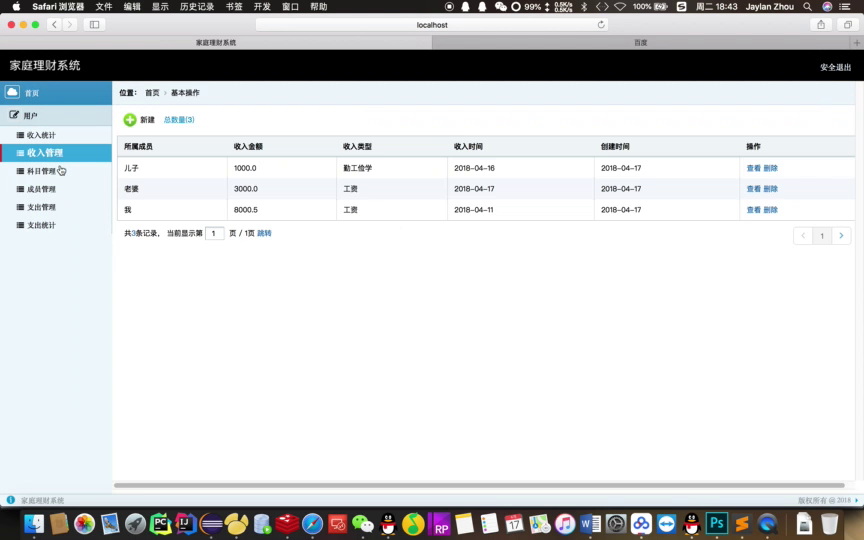The image size is (864, 540).
Task: Click 删除 for the 儿子 row
Action: 770,168
